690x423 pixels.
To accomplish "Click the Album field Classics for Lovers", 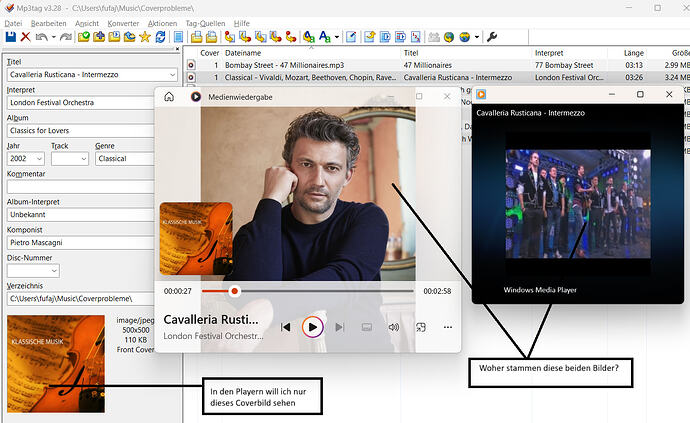I will point(81,131).
